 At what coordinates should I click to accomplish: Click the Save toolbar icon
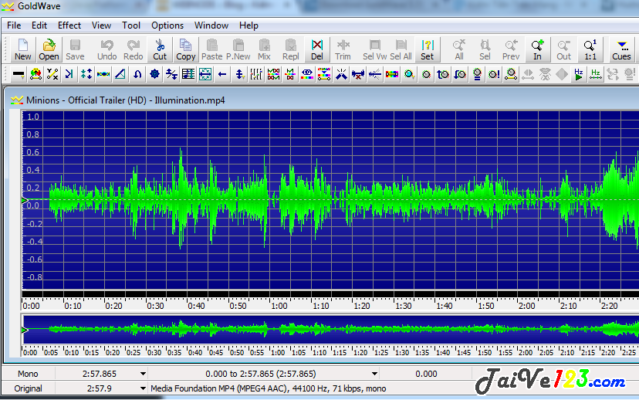pos(75,50)
